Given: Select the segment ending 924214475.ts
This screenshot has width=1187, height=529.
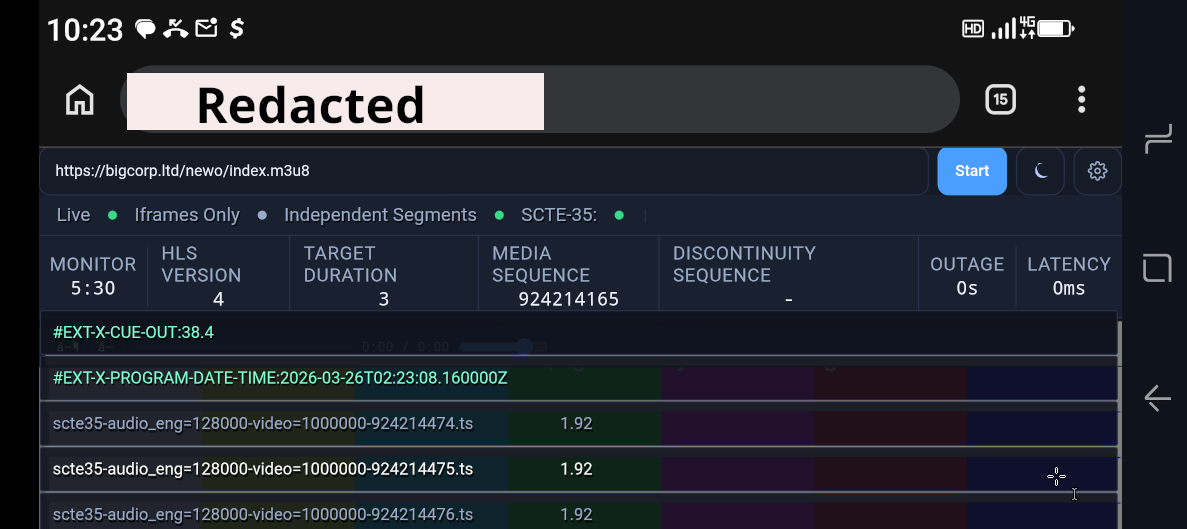Looking at the screenshot, I should (262, 469).
